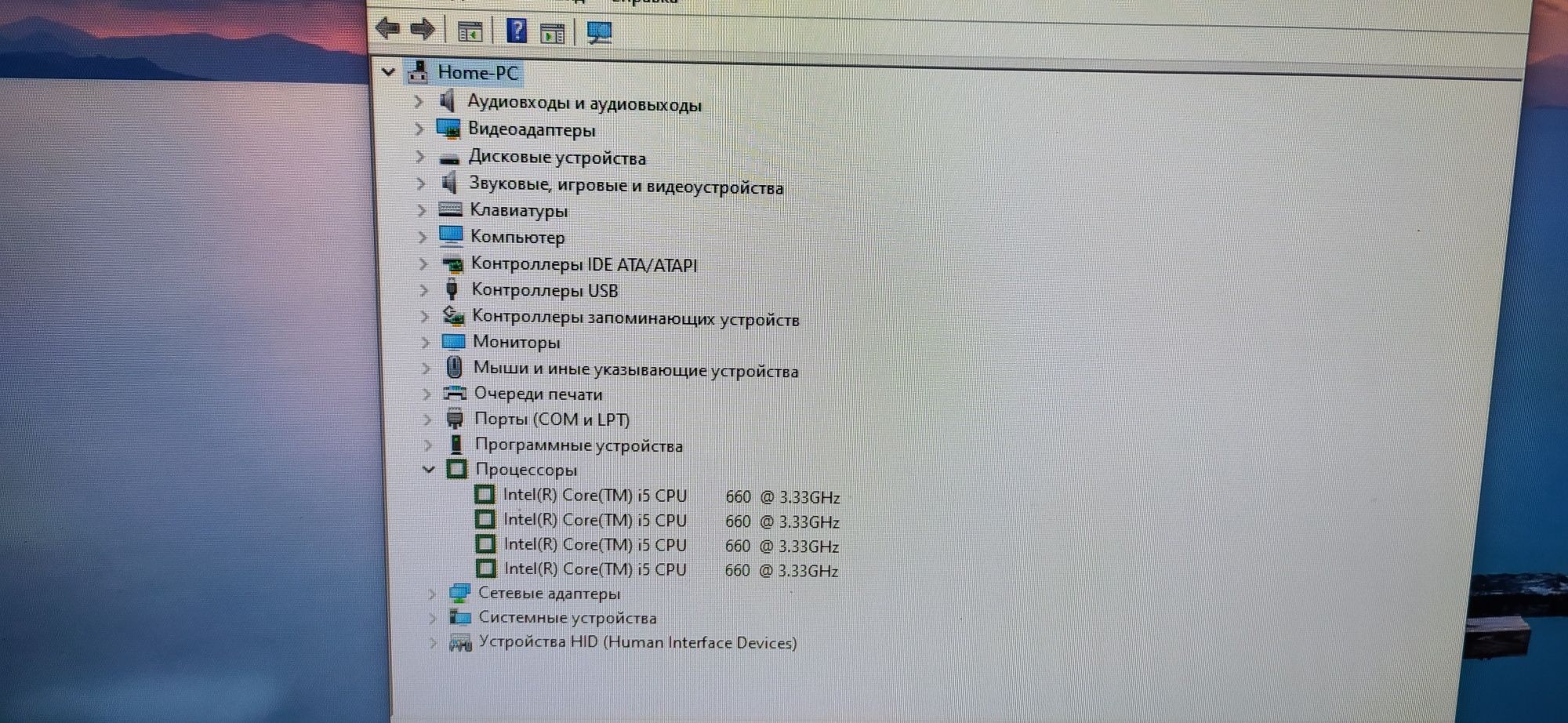Select the Очереди печати label
The image size is (1568, 723).
[539, 394]
